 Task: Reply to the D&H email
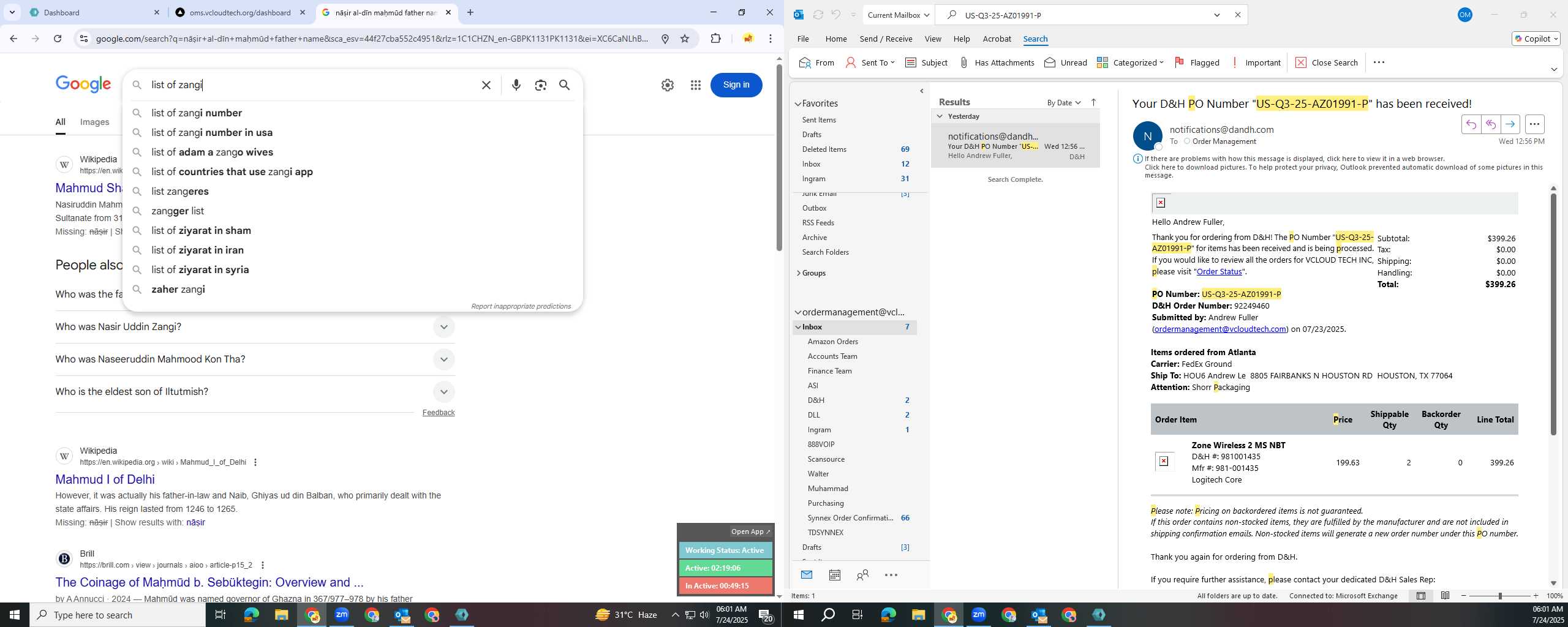point(1471,124)
